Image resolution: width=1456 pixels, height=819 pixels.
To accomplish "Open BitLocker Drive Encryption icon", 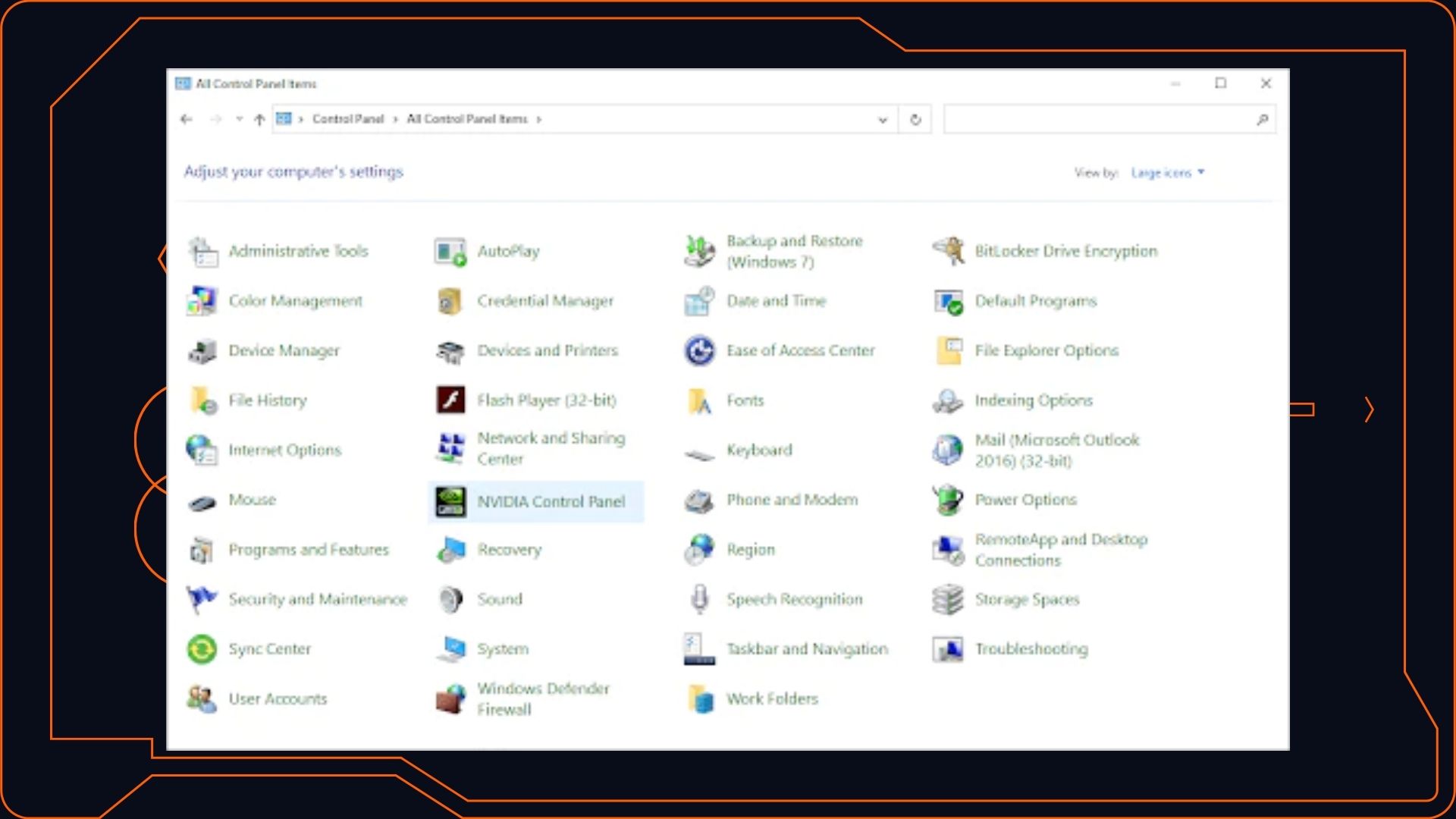I will pyautogui.click(x=948, y=251).
